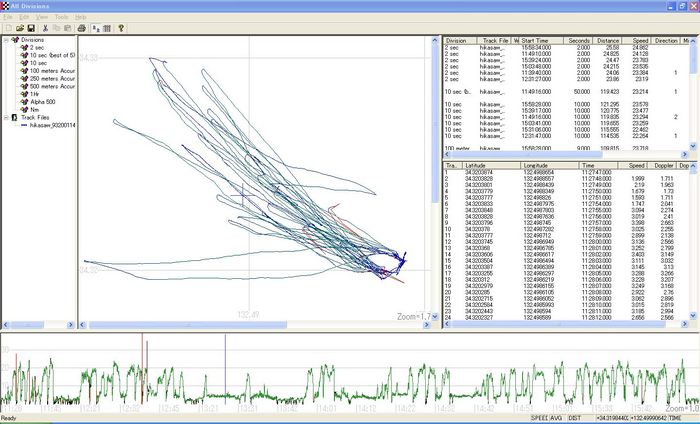The height and width of the screenshot is (424, 700).
Task: Click the New file toolbar icon
Action: [6, 28]
